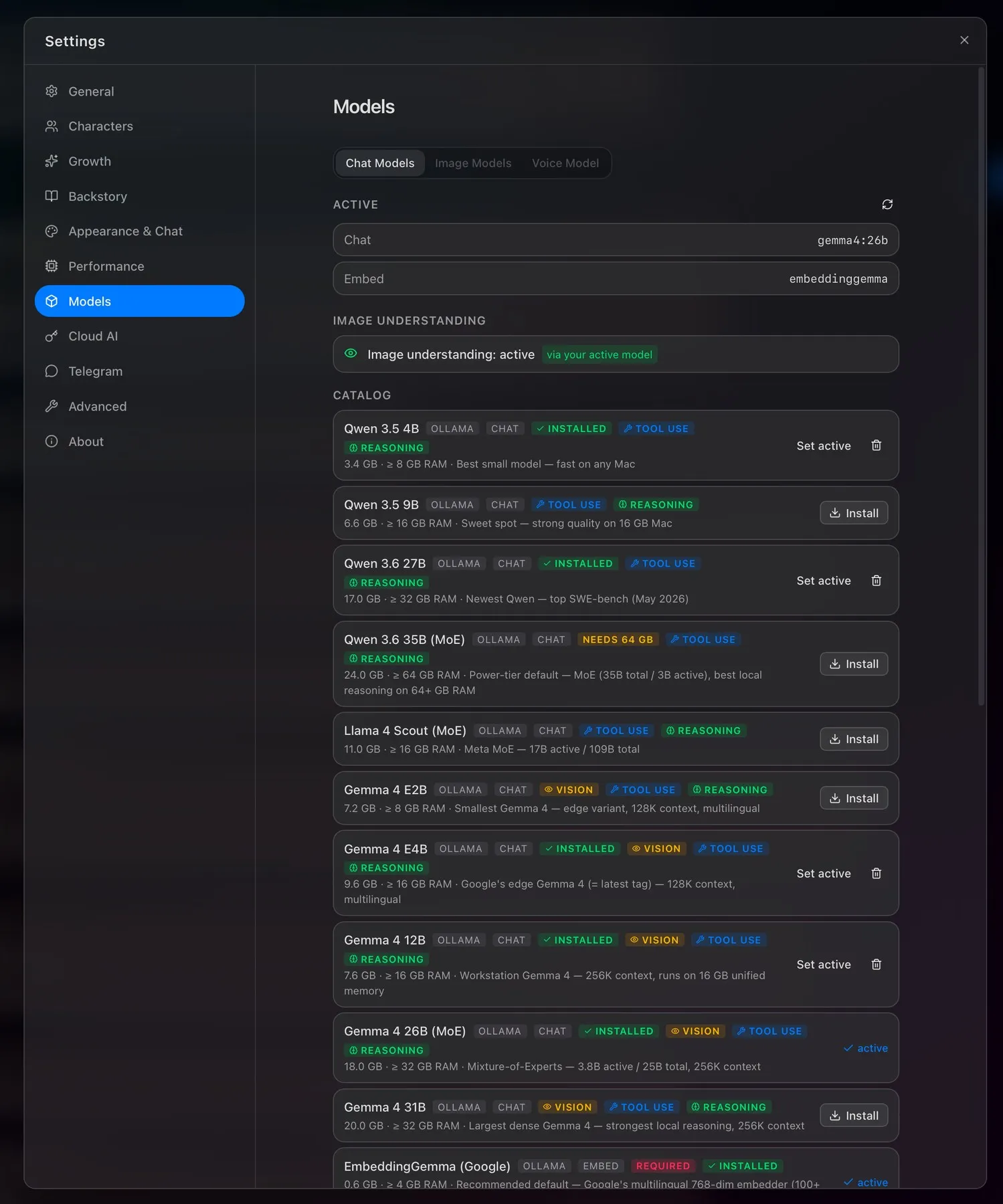
Task: Set Qwen 3.6 27B as active
Action: point(824,581)
